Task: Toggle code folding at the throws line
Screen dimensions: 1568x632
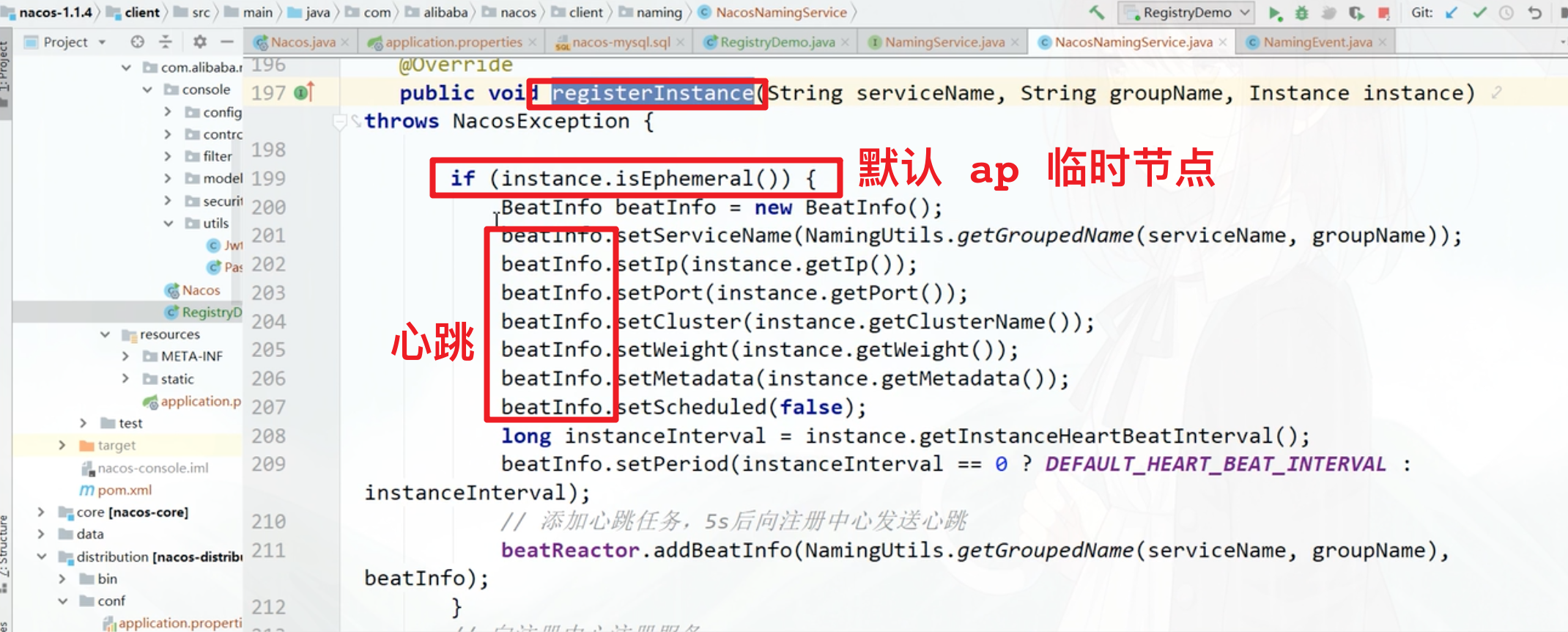Action: click(x=339, y=122)
